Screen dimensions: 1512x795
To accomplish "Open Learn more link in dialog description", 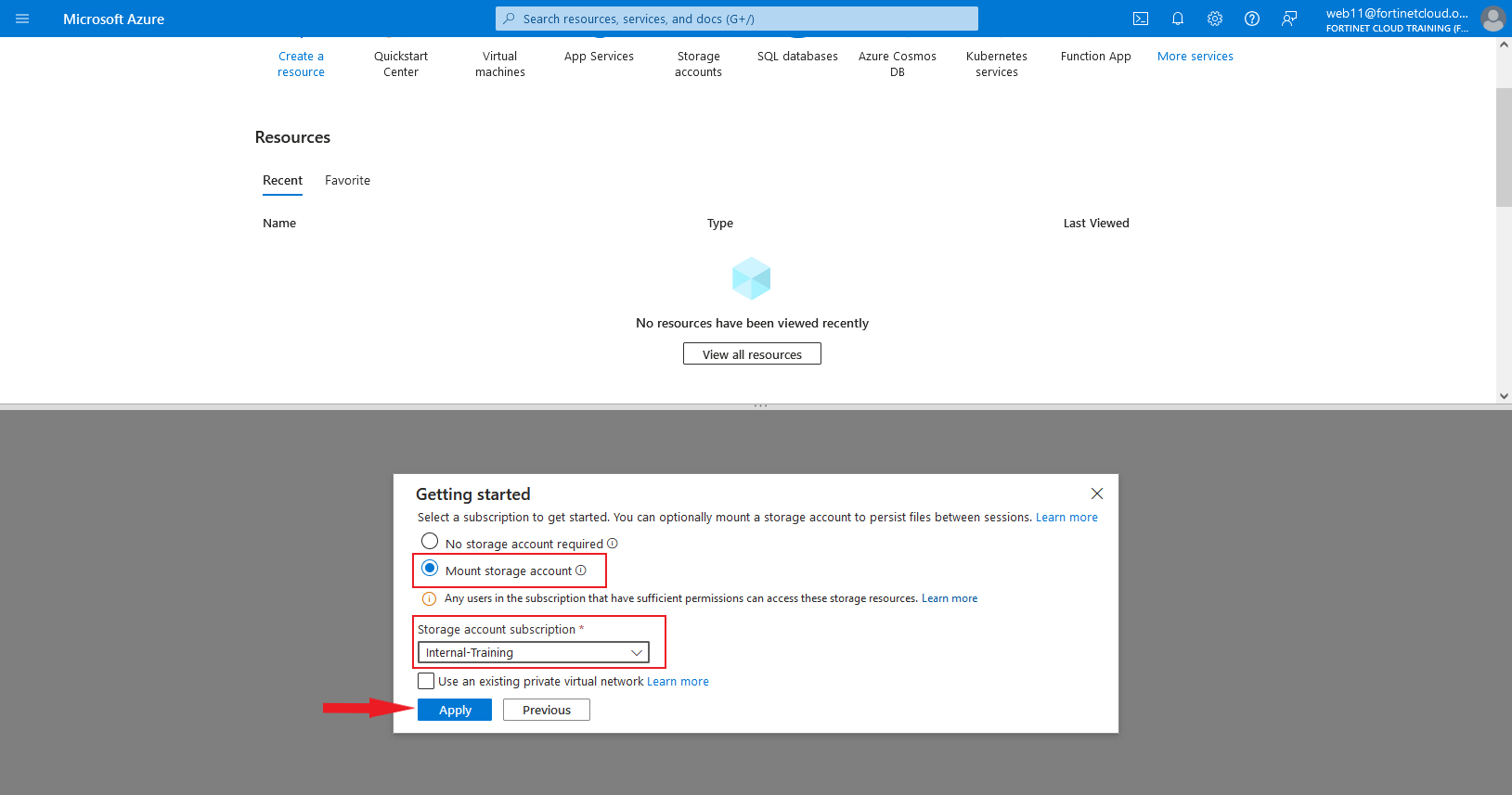I will 1066,518.
